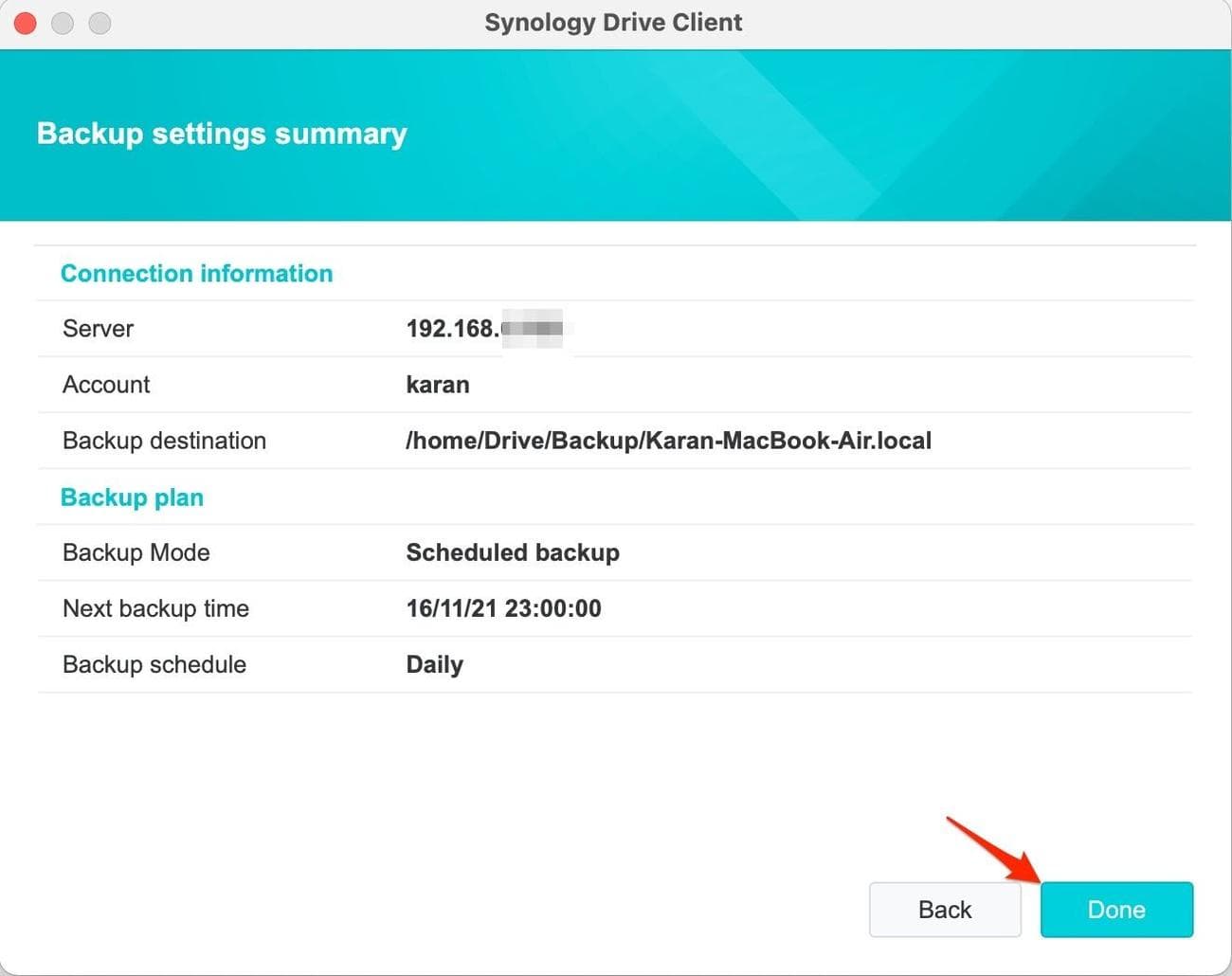
Task: Click the green zoom window button
Action: pos(99,23)
